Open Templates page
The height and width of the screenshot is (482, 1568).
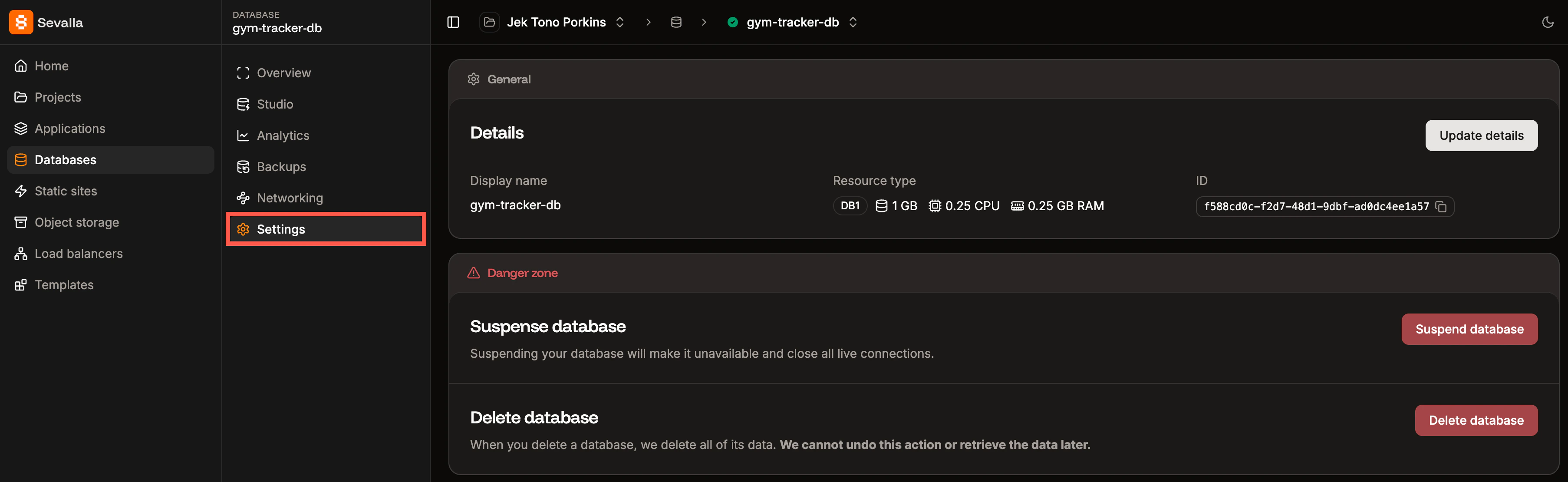[x=110, y=285]
